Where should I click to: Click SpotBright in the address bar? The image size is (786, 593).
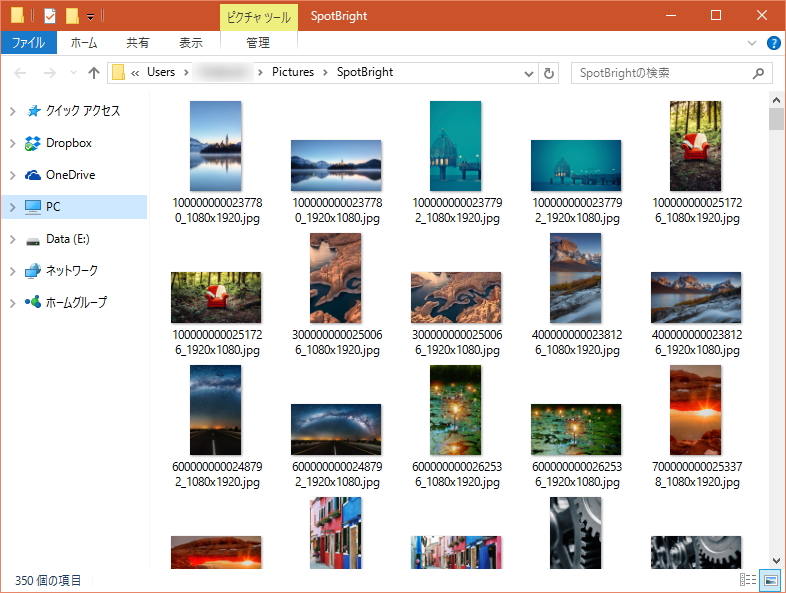[x=365, y=72]
